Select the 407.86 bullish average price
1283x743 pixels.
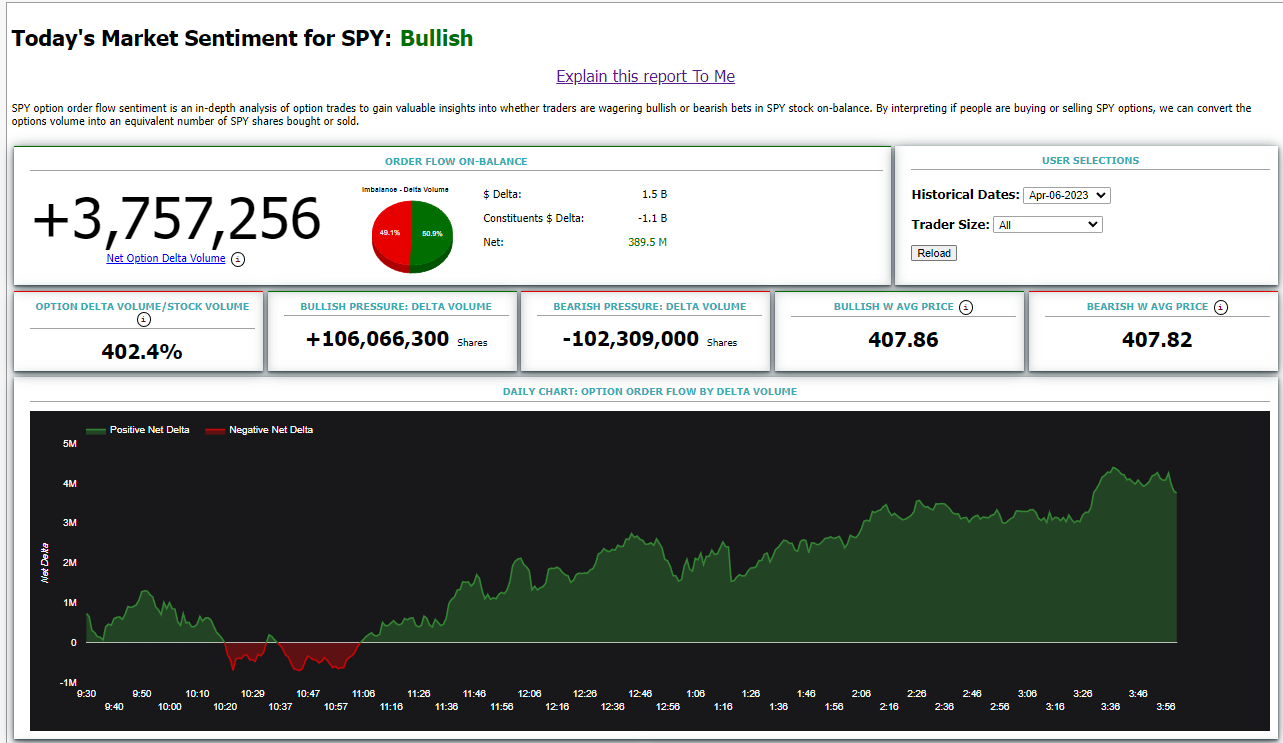[904, 340]
